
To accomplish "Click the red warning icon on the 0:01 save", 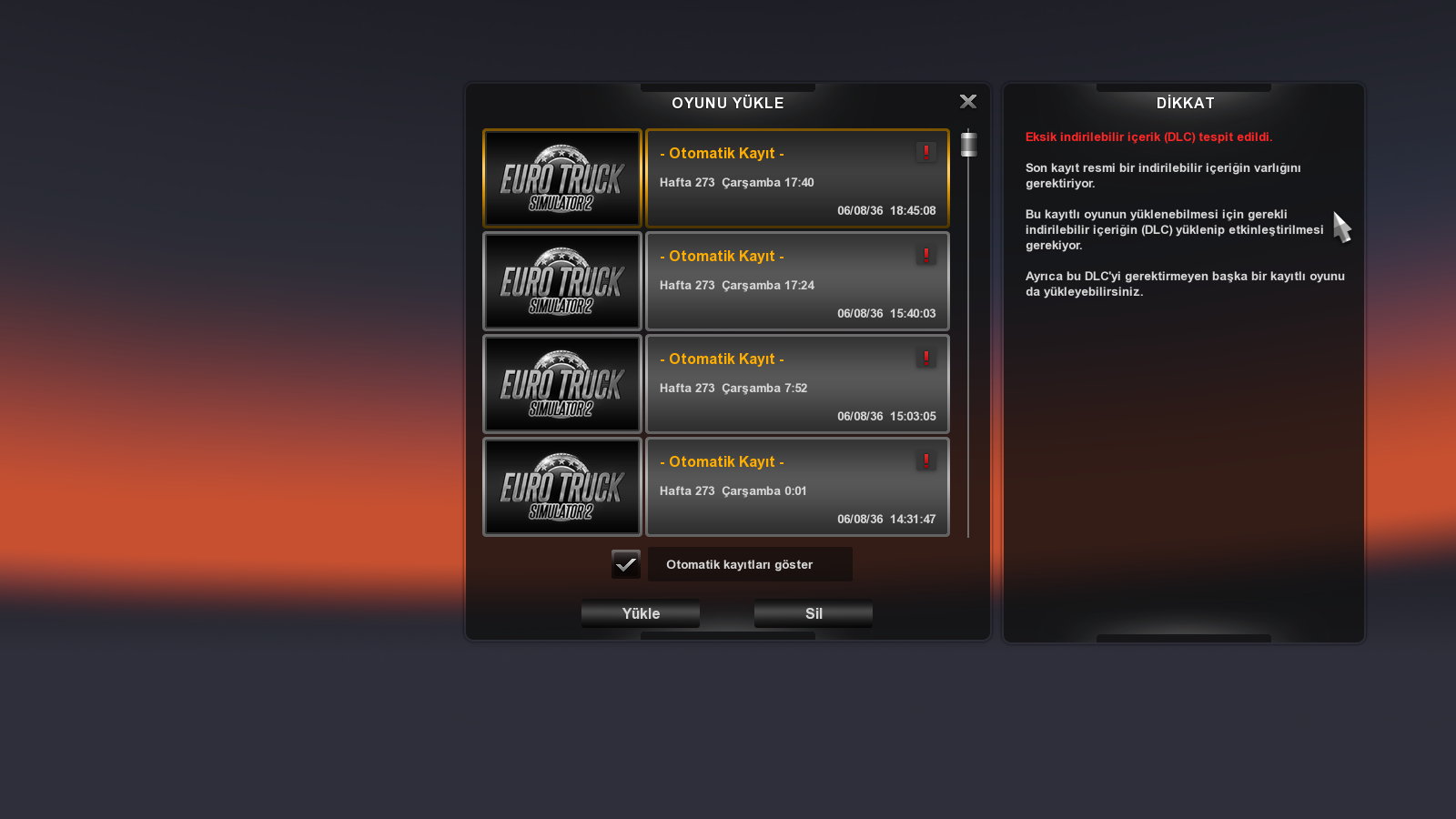I will 925,461.
